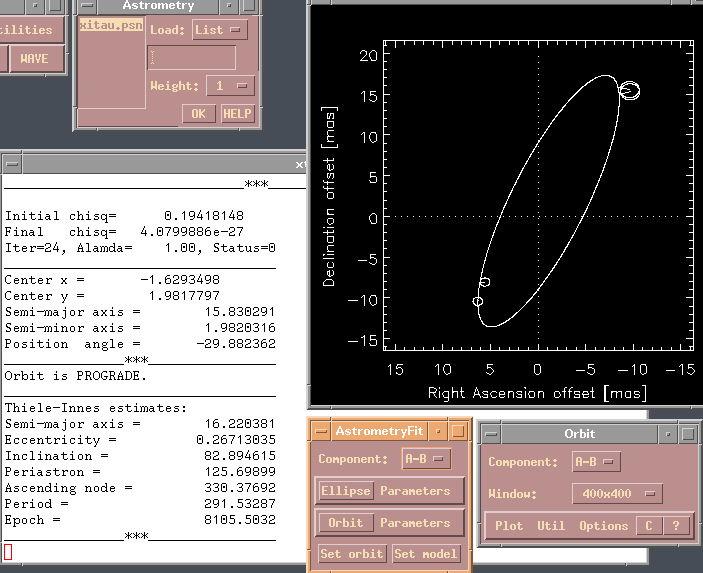Open the Util menu in Orbit

pos(550,526)
